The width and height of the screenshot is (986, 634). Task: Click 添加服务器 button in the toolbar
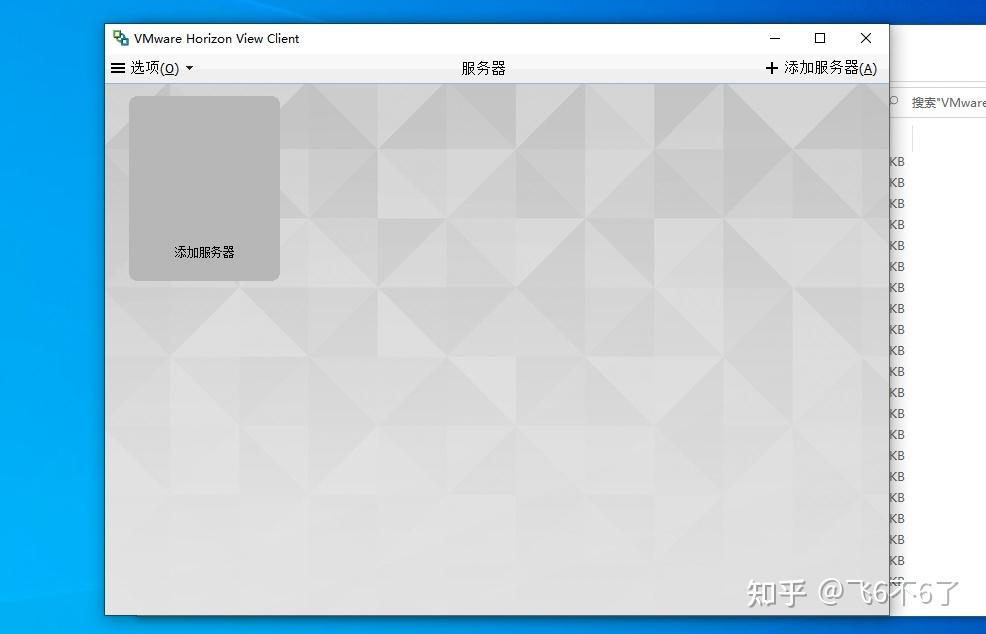821,68
